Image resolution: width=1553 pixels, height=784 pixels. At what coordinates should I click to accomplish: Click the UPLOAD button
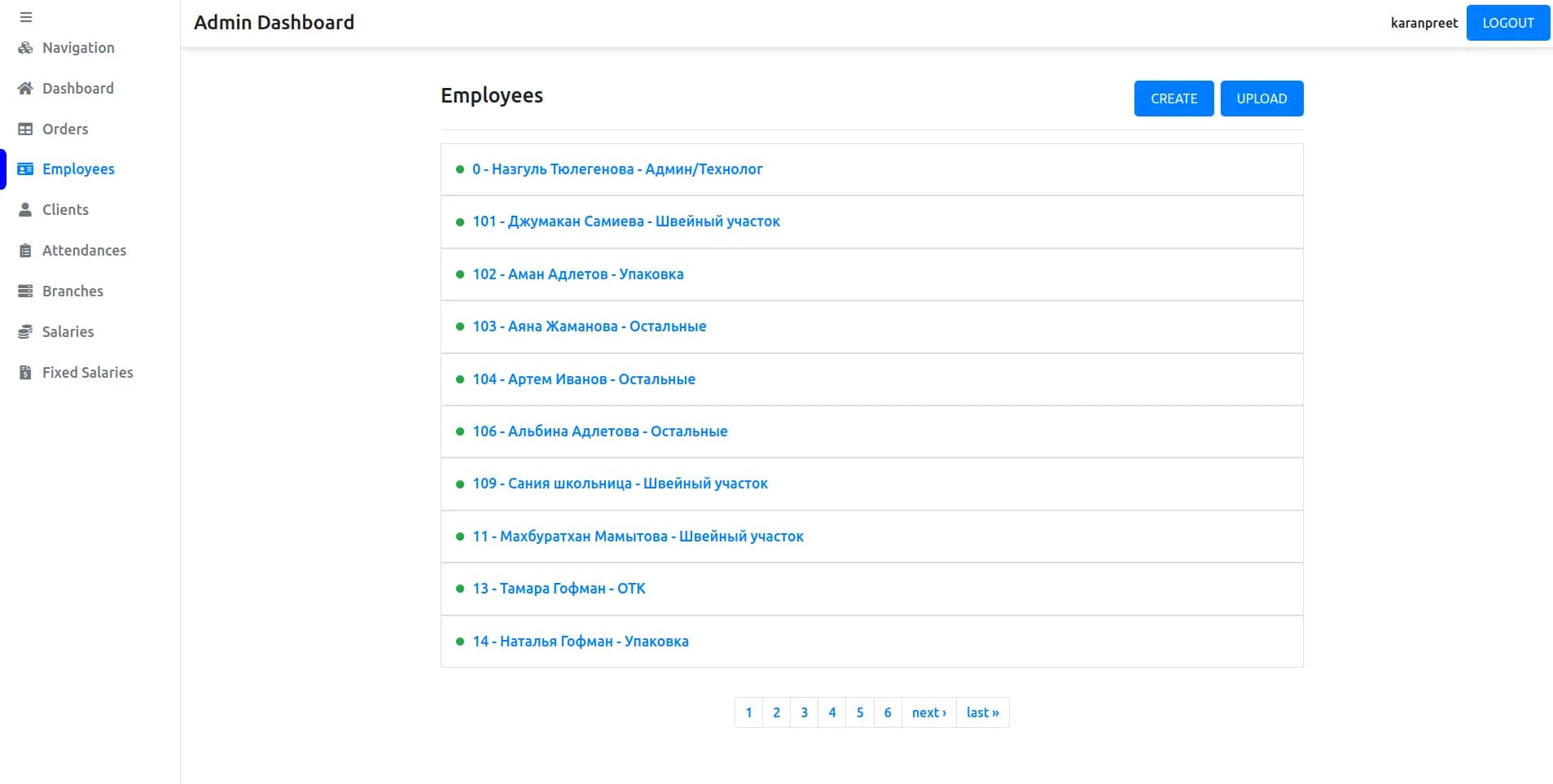pyautogui.click(x=1261, y=99)
